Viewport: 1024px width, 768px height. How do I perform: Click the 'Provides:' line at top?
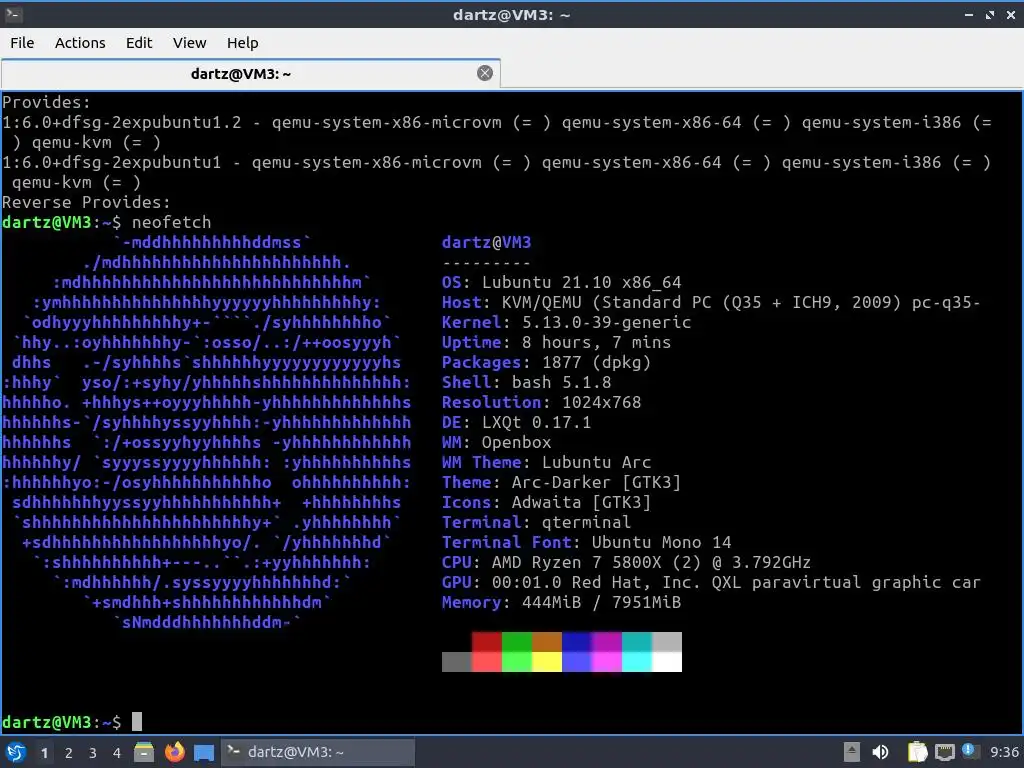[46, 103]
